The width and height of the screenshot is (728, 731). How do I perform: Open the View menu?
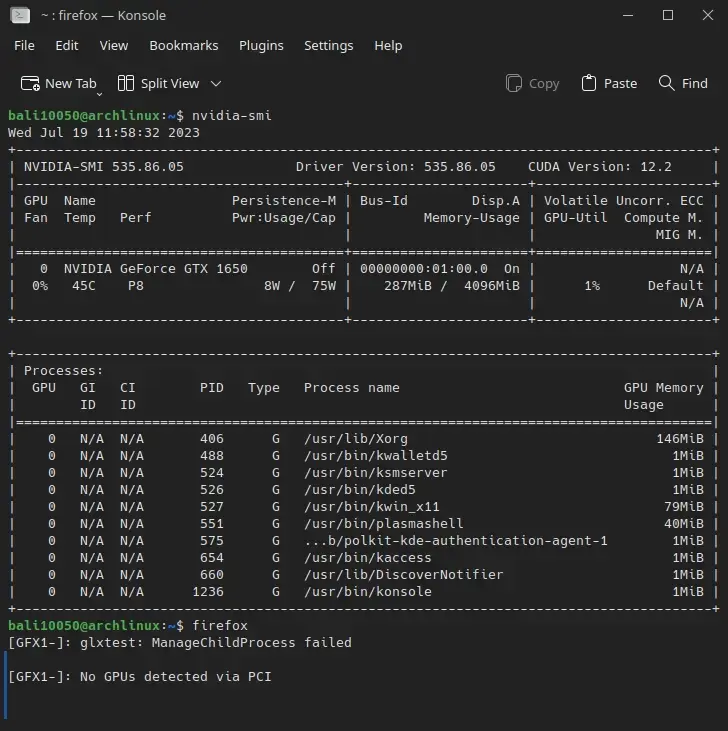click(114, 46)
